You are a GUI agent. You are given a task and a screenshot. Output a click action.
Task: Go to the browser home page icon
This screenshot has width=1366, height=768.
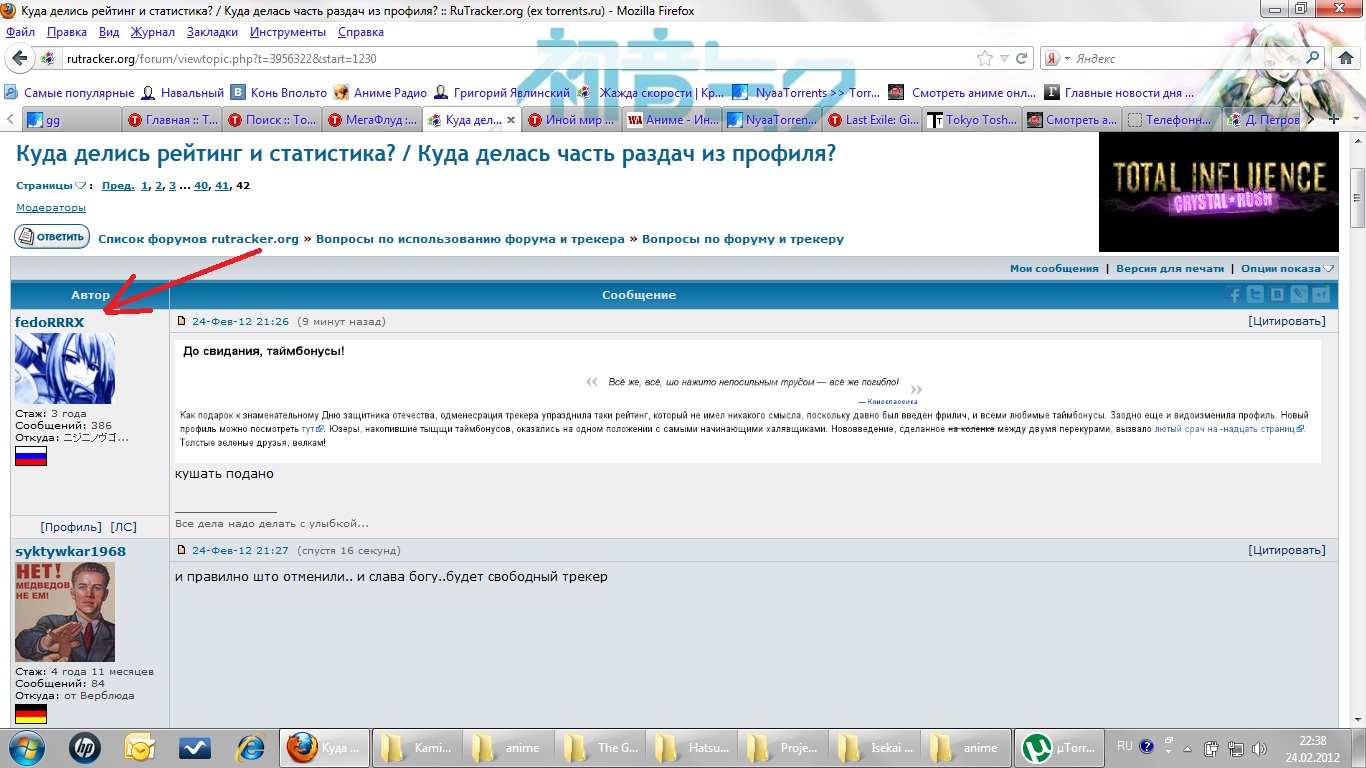[1346, 58]
